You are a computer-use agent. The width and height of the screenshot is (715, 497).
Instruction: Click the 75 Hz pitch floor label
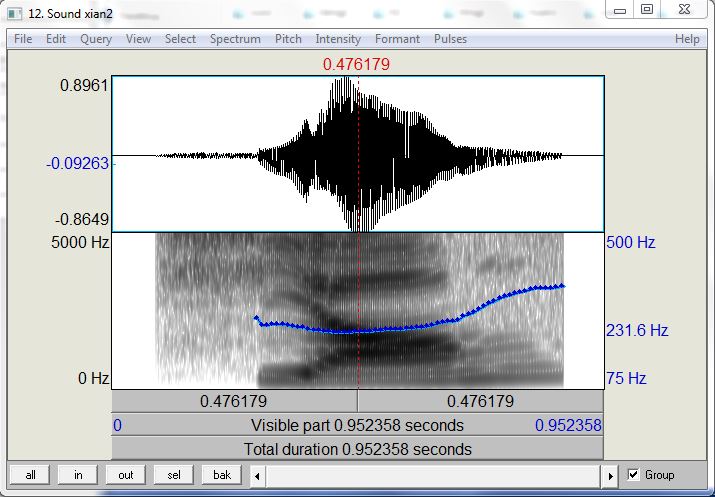[626, 378]
